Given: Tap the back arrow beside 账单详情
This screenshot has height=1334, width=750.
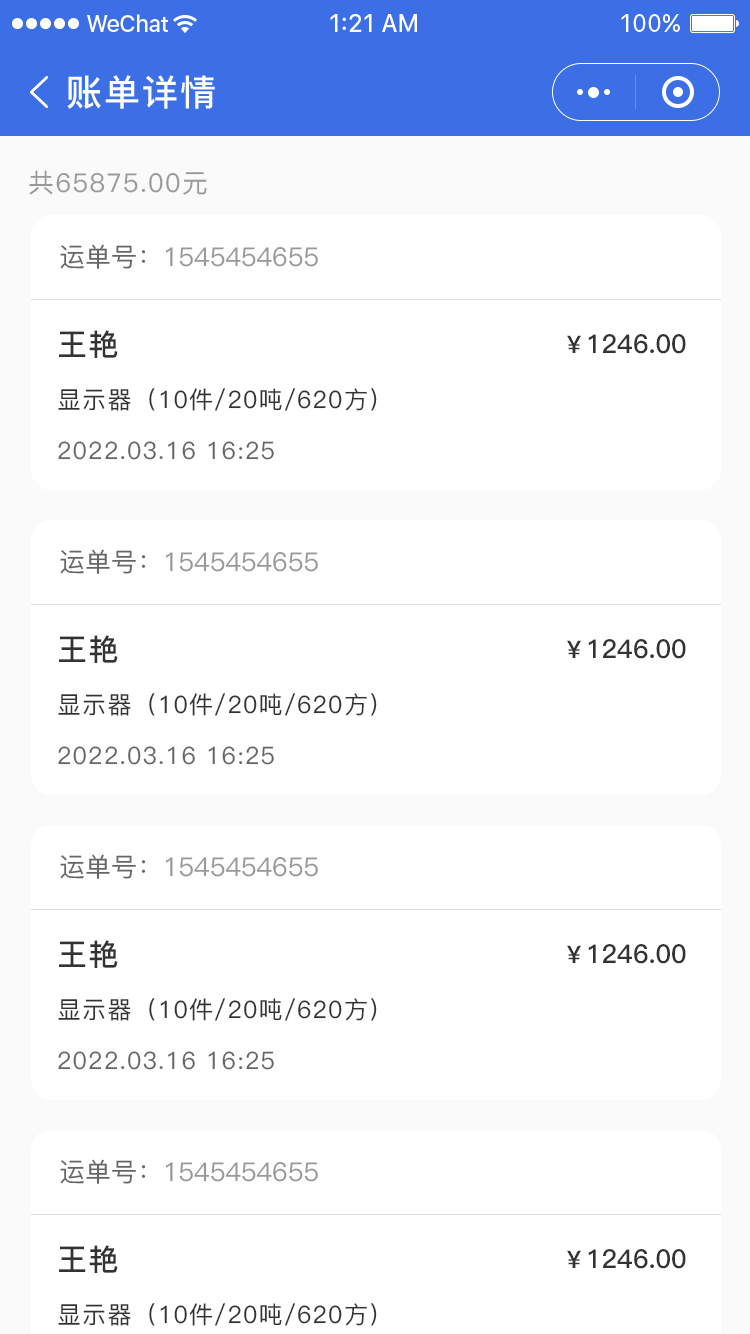Looking at the screenshot, I should (x=39, y=93).
